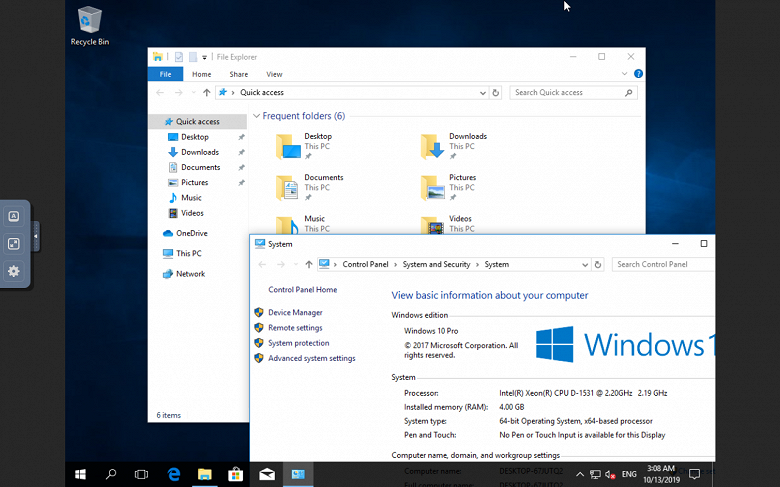Open Device Manager link
Screen dimensions: 780x487
click(x=295, y=312)
